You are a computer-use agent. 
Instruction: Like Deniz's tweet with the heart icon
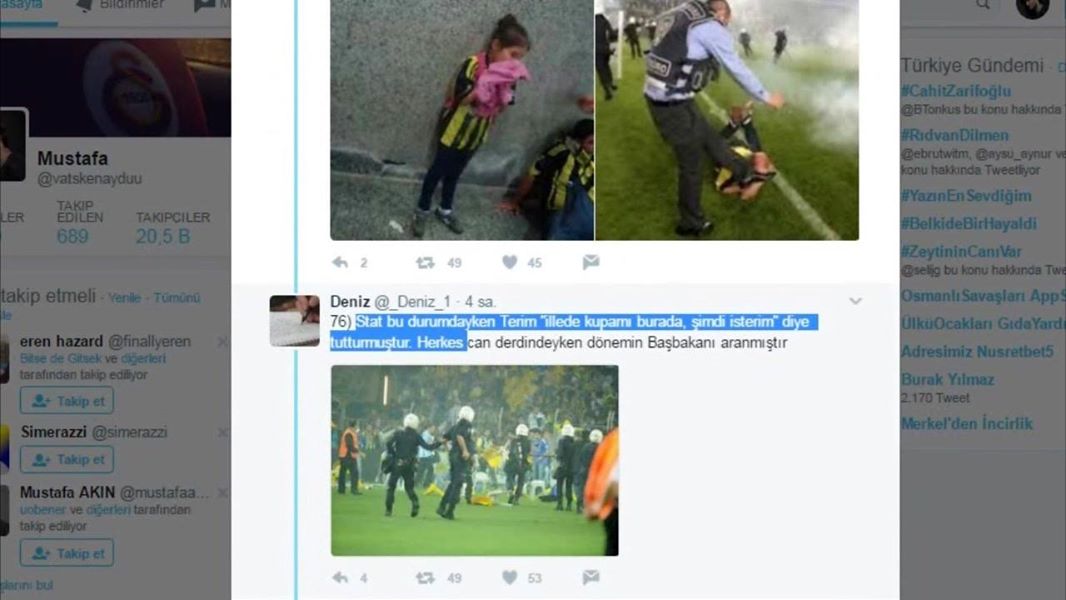(x=510, y=578)
